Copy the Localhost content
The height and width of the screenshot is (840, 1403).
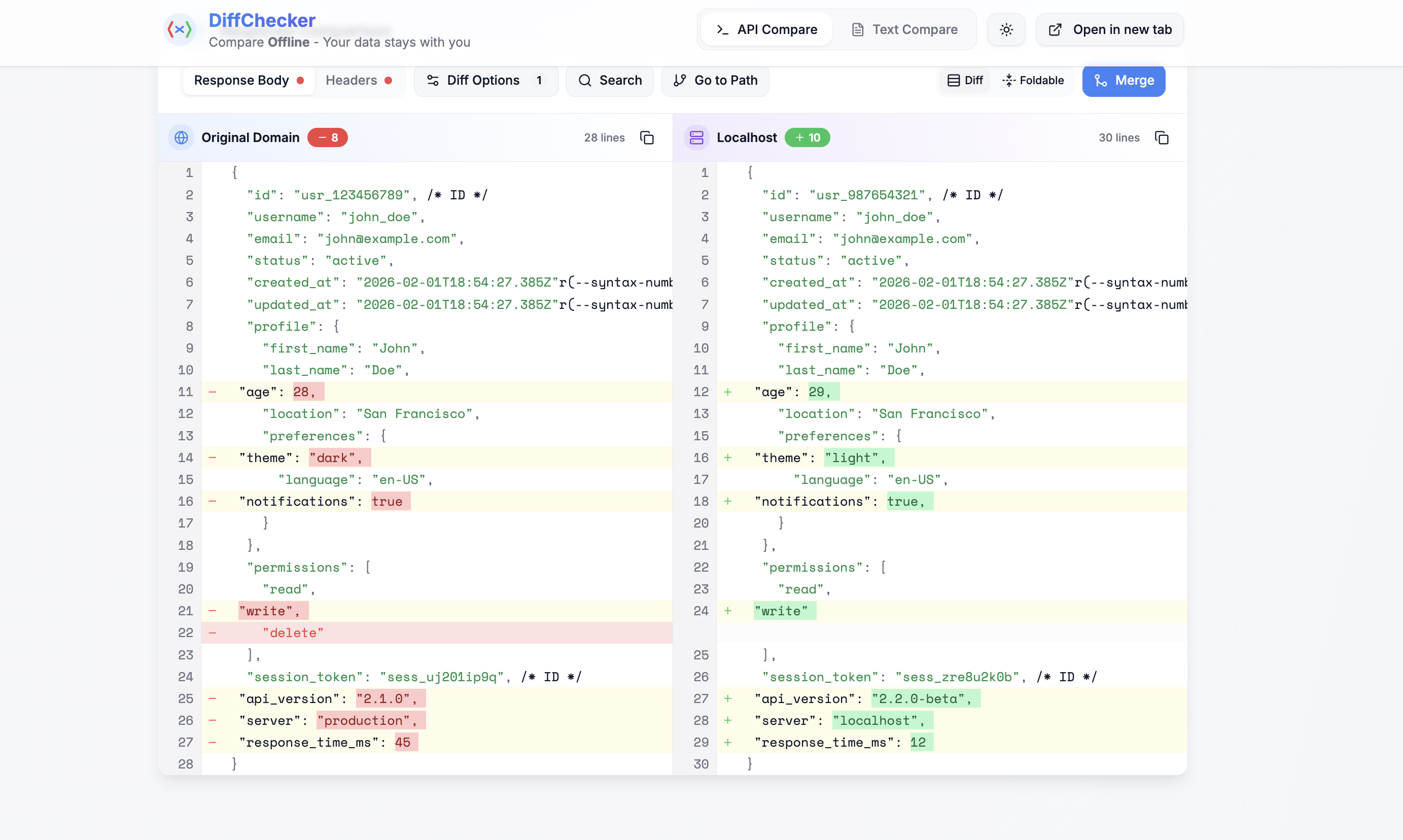point(1162,137)
